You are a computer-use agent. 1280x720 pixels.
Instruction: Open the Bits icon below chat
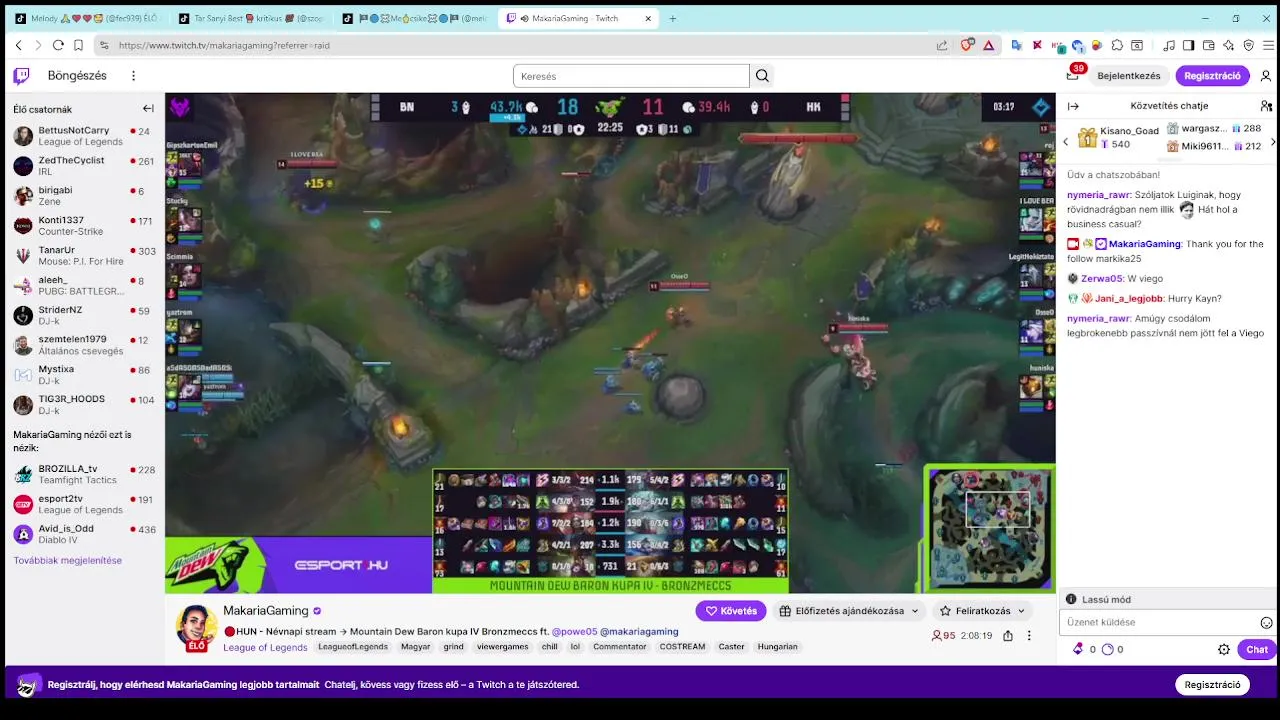tap(1078, 649)
